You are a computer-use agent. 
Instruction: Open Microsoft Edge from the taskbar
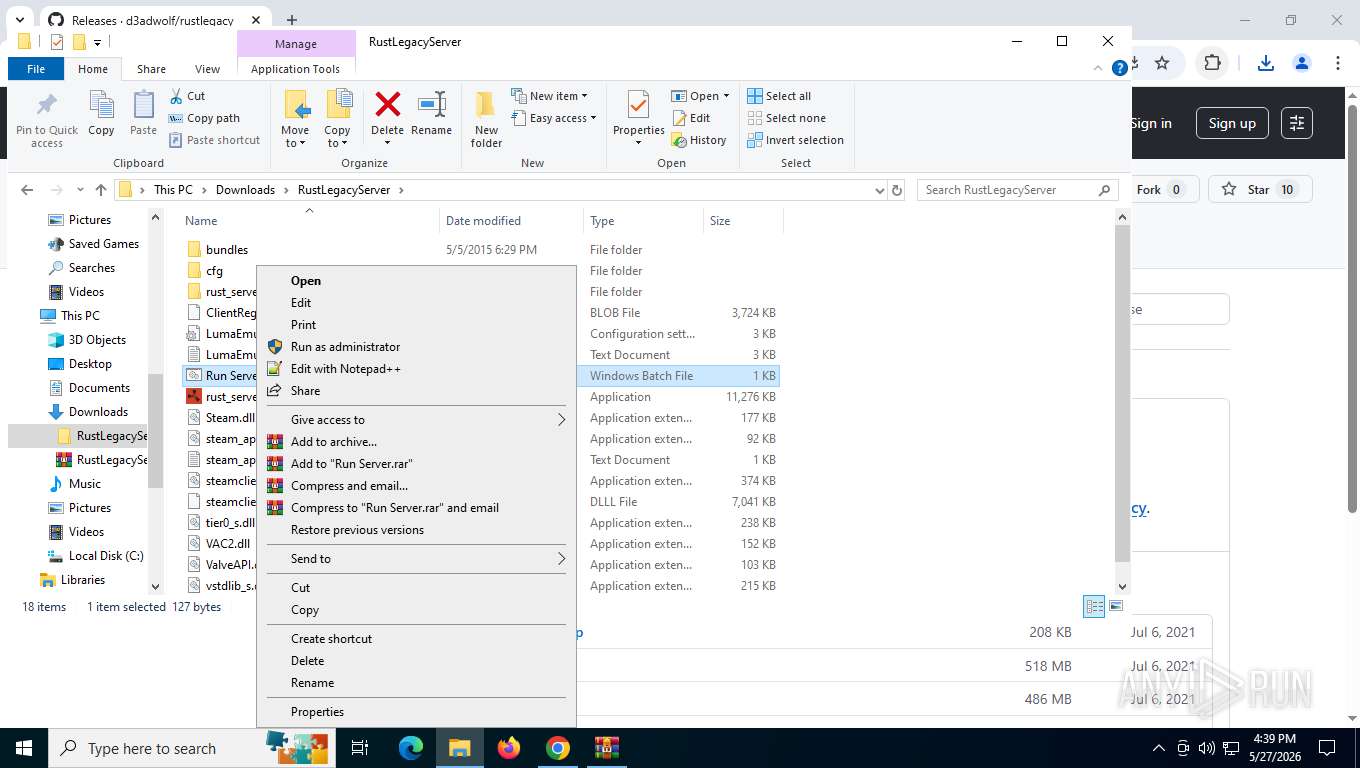[x=411, y=748]
